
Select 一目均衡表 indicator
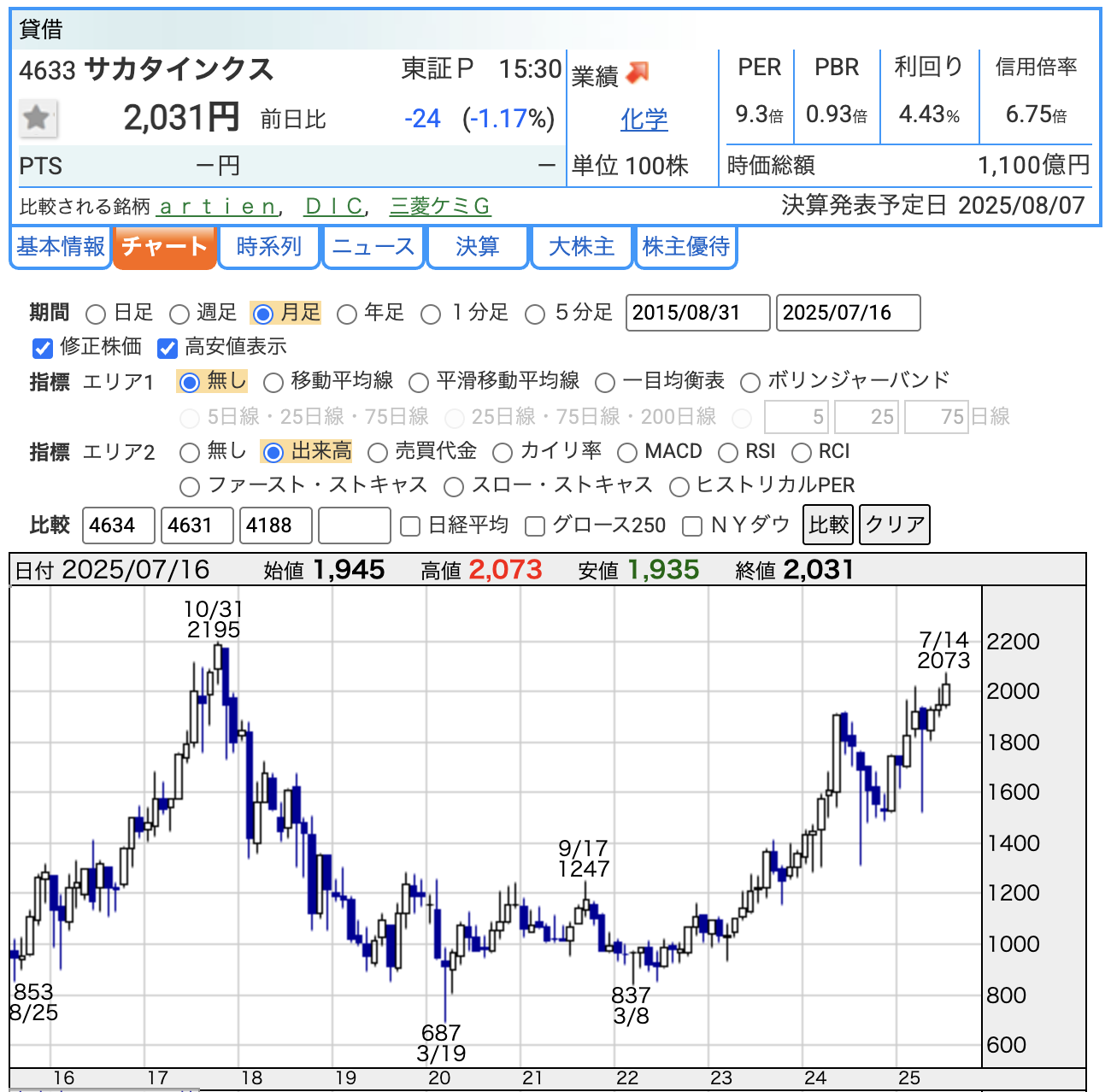[x=605, y=383]
